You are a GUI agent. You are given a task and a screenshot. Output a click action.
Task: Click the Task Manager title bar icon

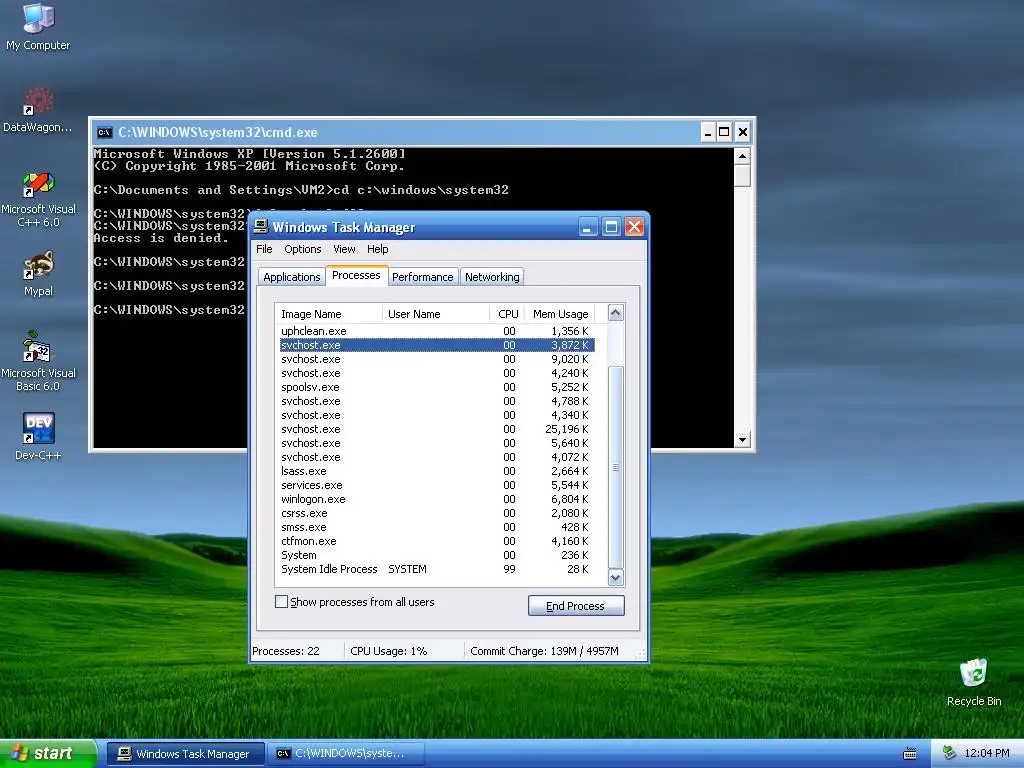coord(261,227)
